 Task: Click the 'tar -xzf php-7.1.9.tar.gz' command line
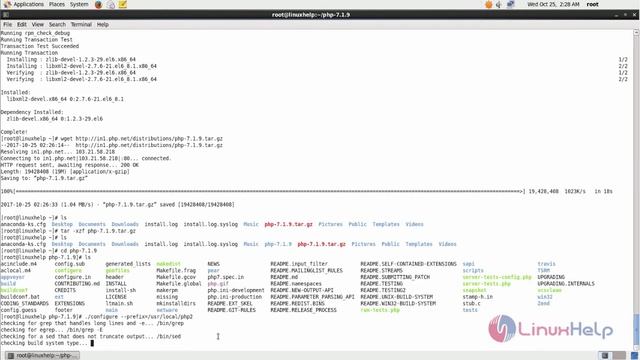point(68,231)
